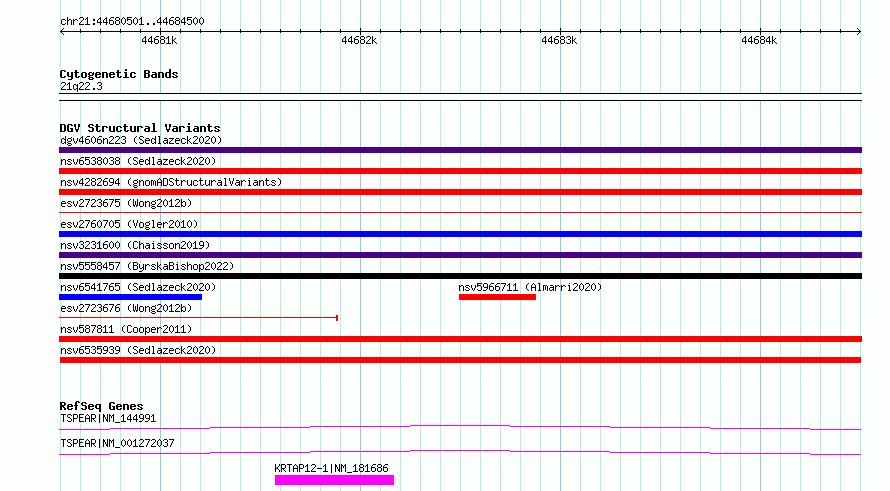This screenshot has height=491, width=890.
Task: Click the Cytogenetic Bands track title
Action: click(x=119, y=74)
